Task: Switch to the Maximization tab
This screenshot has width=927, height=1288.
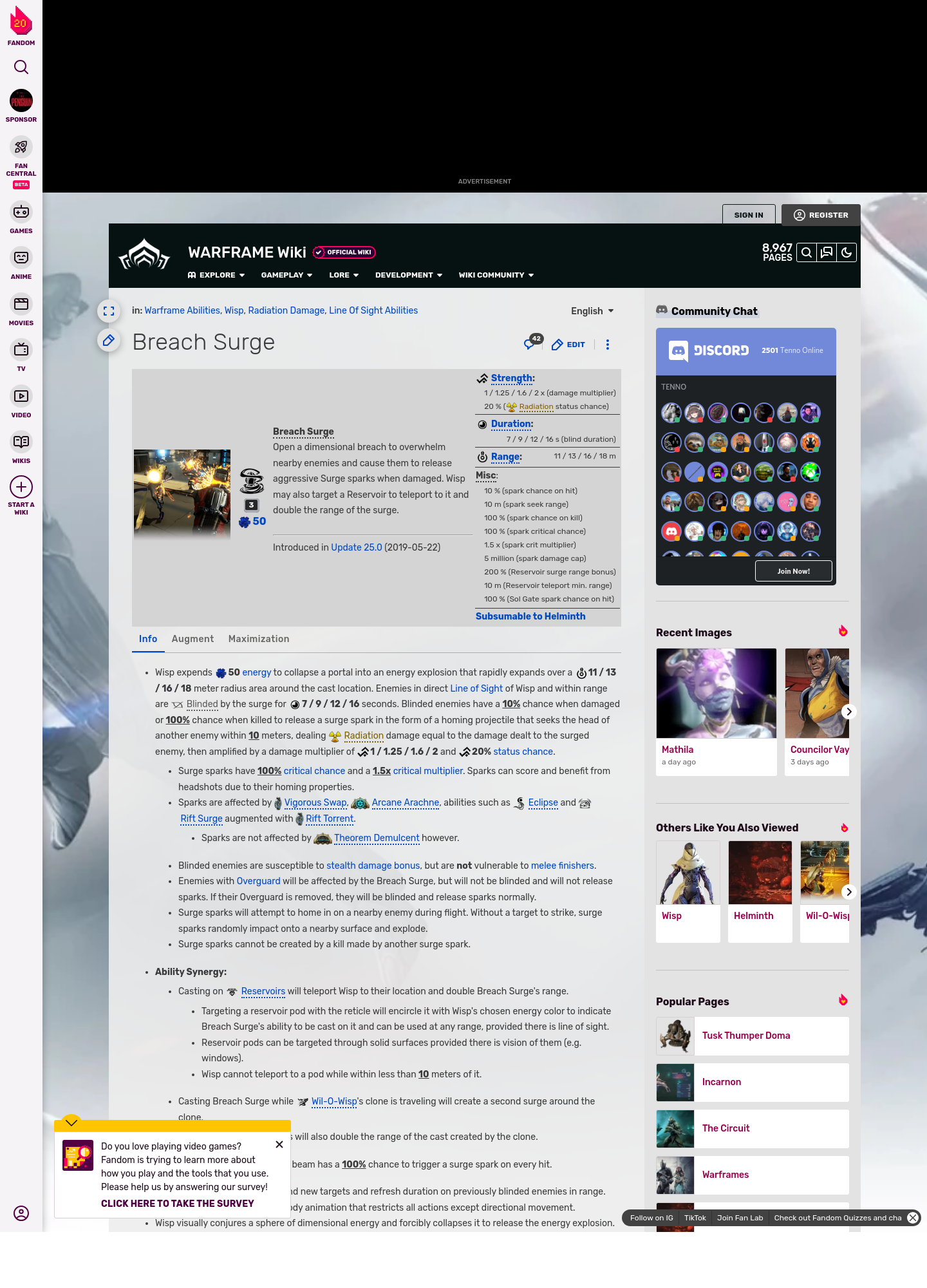Action: [x=259, y=639]
